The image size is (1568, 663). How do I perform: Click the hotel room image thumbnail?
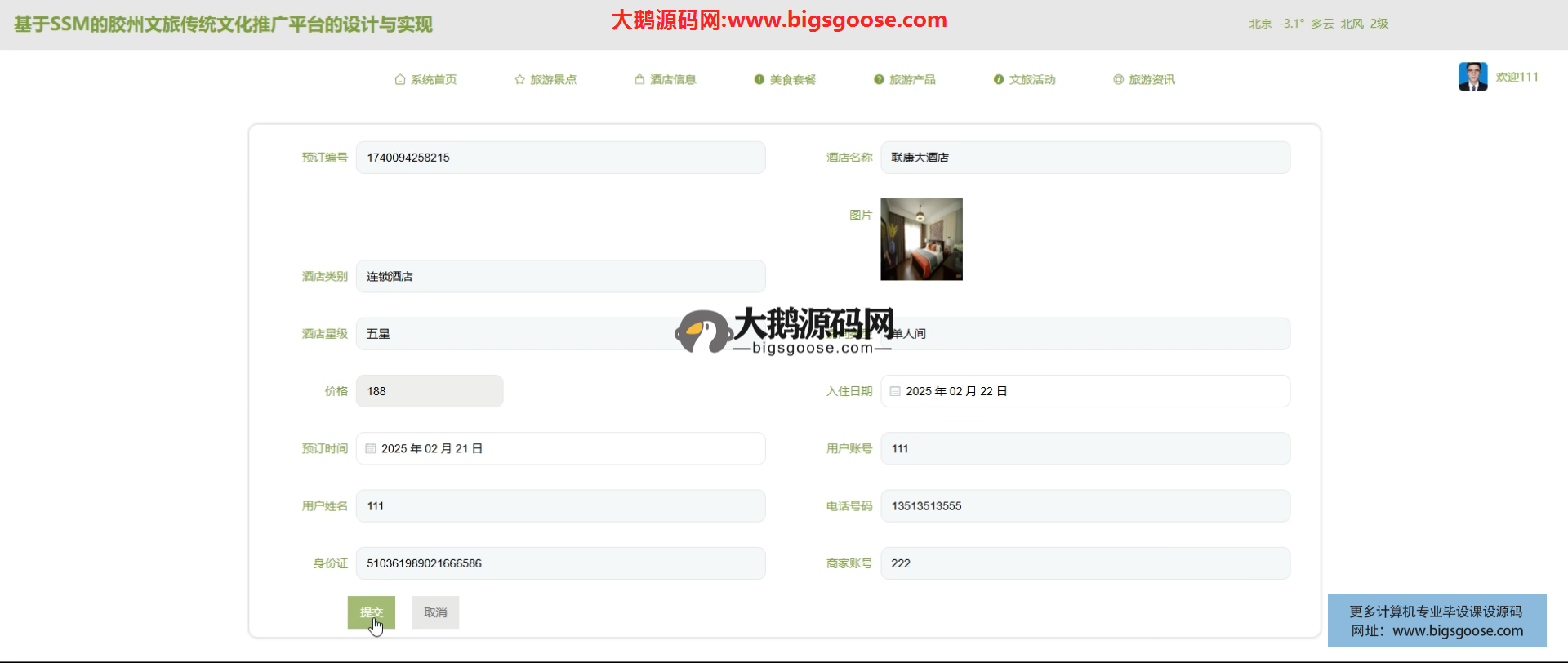tap(921, 239)
